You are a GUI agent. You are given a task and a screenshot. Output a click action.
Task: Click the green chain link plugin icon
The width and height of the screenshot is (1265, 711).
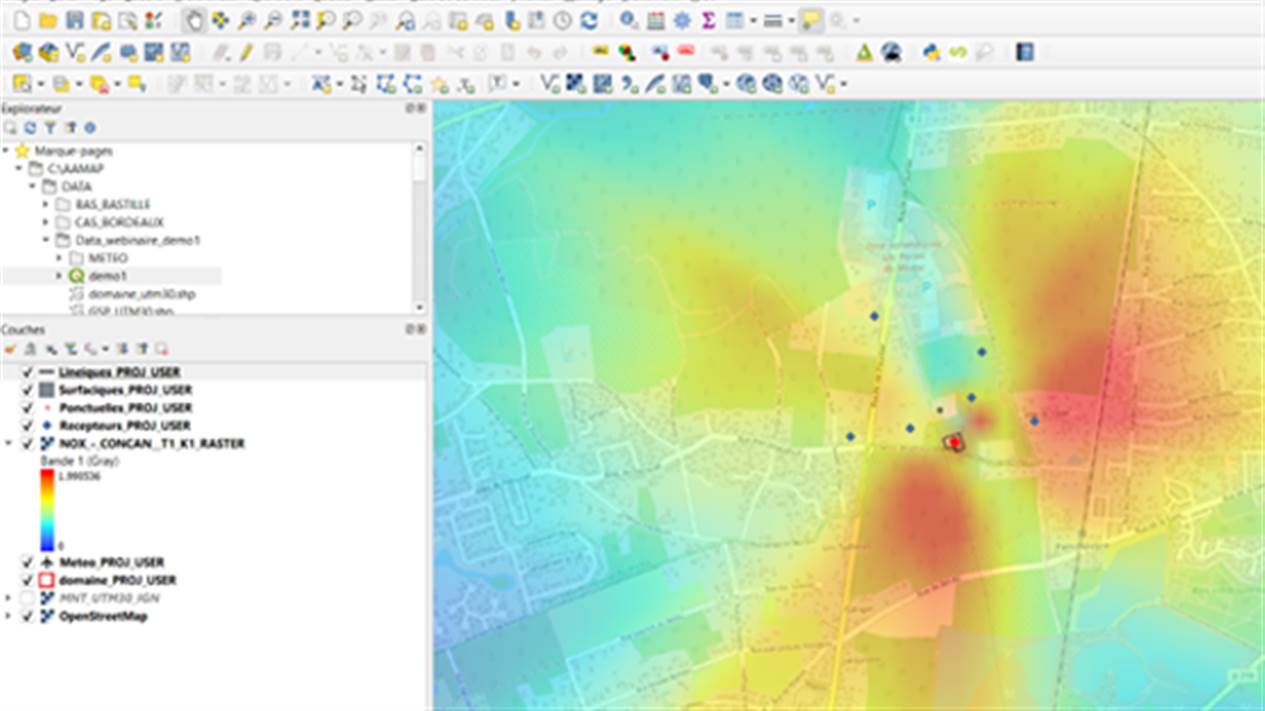(x=958, y=52)
